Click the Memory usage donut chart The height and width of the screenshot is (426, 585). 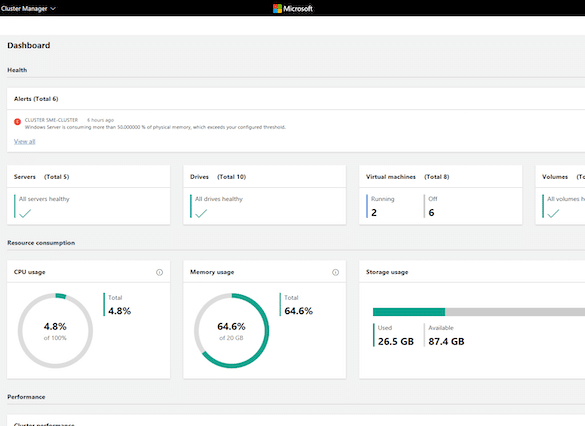coord(231,331)
